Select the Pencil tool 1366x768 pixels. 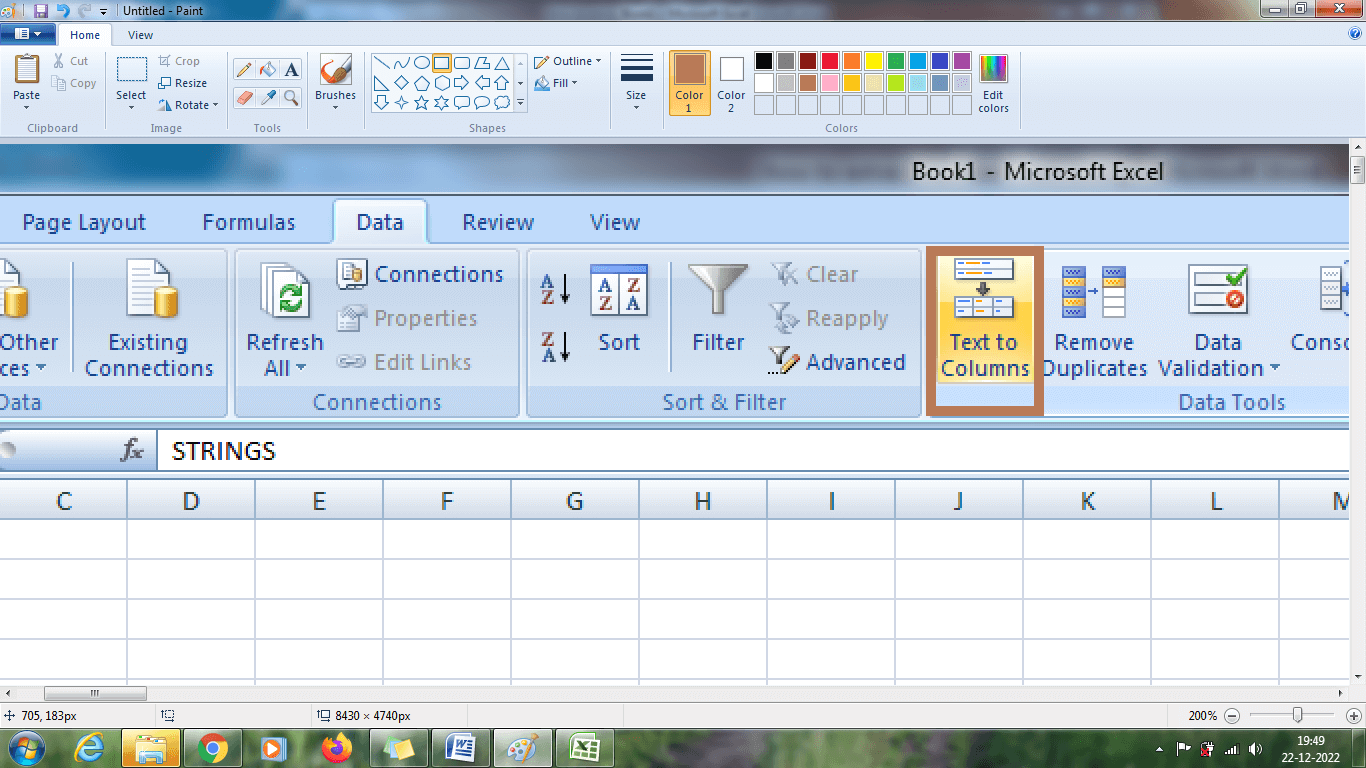(243, 70)
